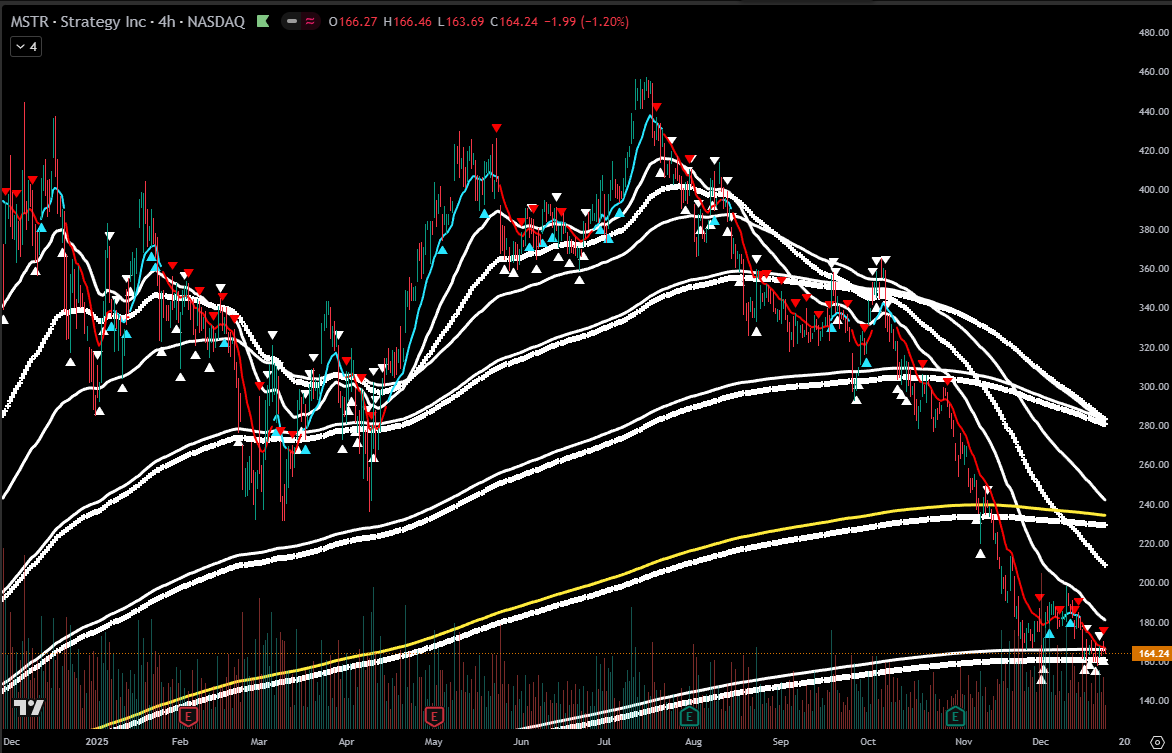Click the green flag icon beside NASDAQ
The height and width of the screenshot is (753, 1172).
coord(263,22)
